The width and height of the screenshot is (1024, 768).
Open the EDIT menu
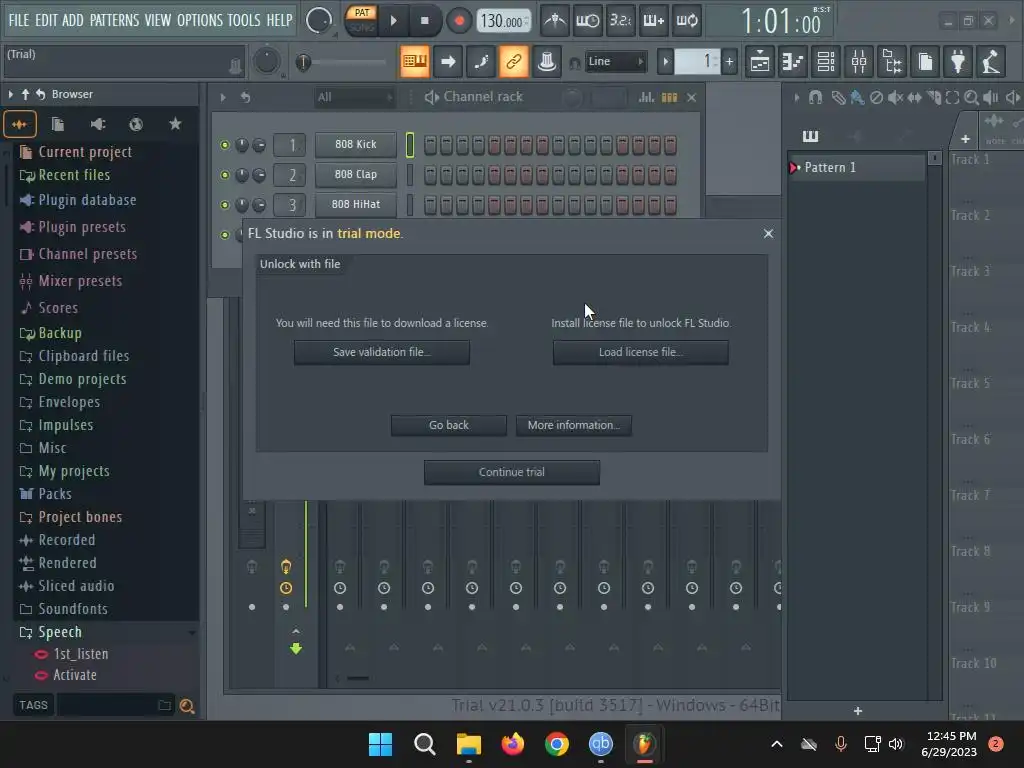click(46, 20)
